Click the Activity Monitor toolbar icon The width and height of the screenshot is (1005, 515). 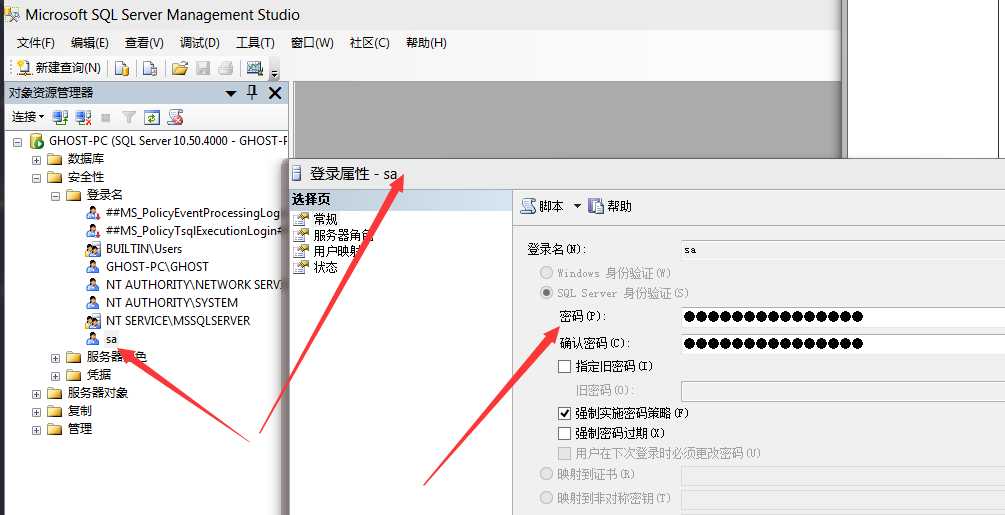(254, 68)
